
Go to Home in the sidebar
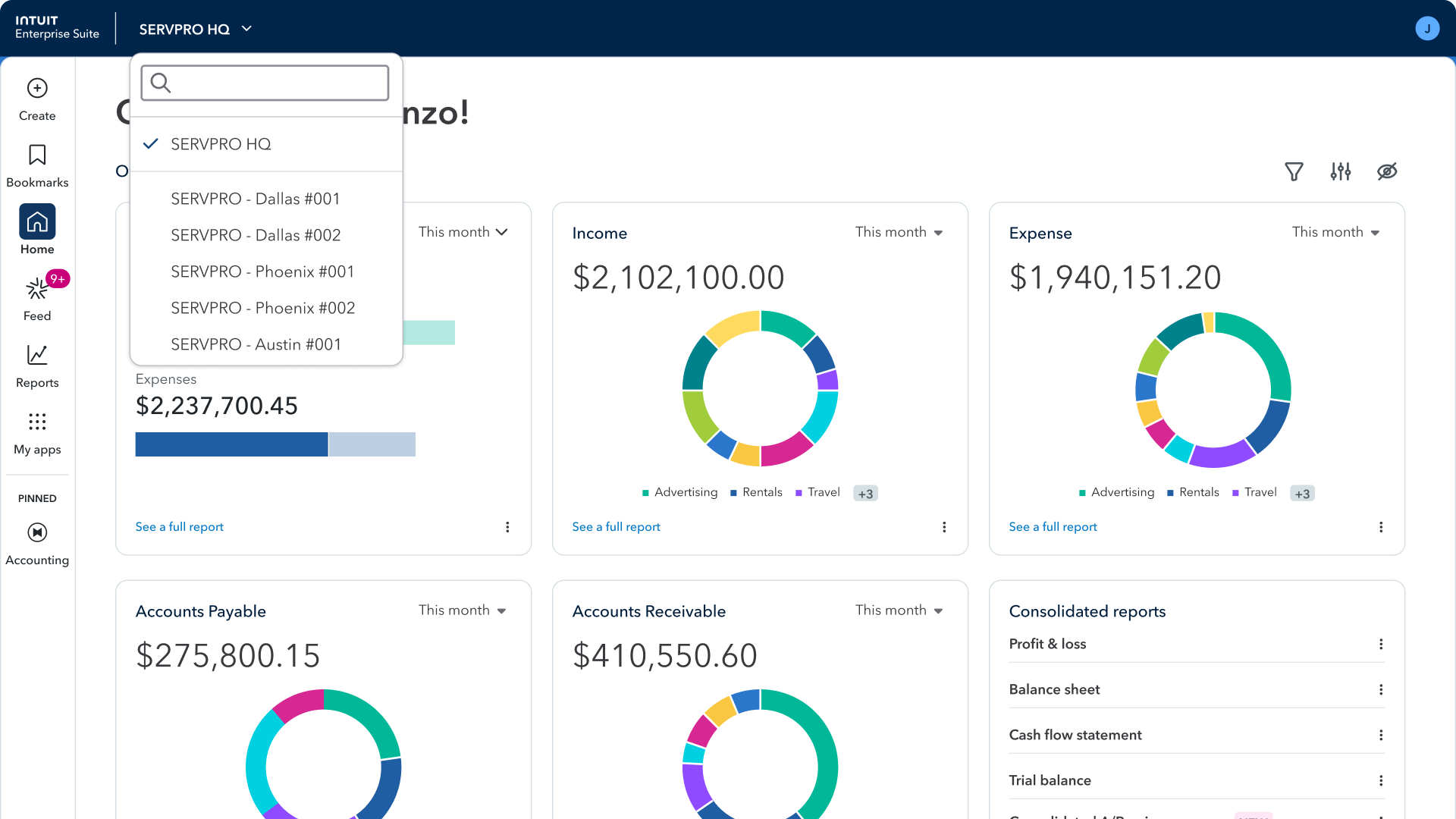pyautogui.click(x=37, y=230)
